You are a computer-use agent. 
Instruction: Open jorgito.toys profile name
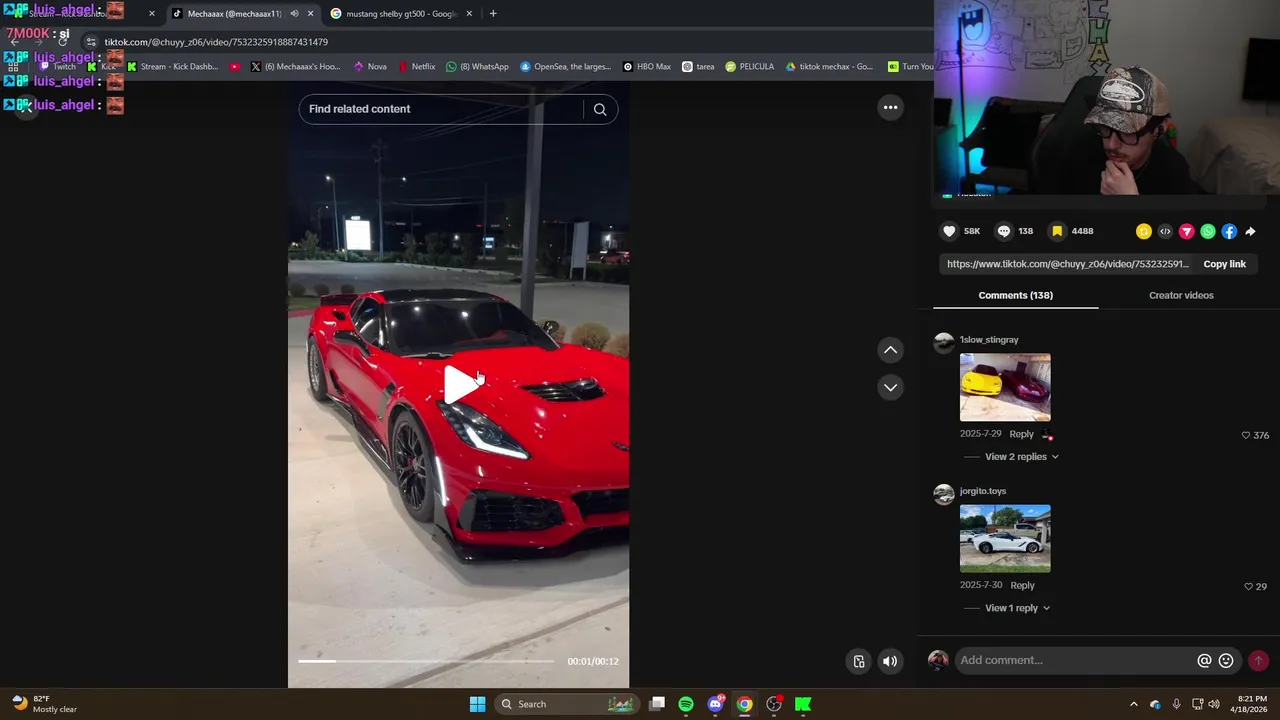[983, 491]
